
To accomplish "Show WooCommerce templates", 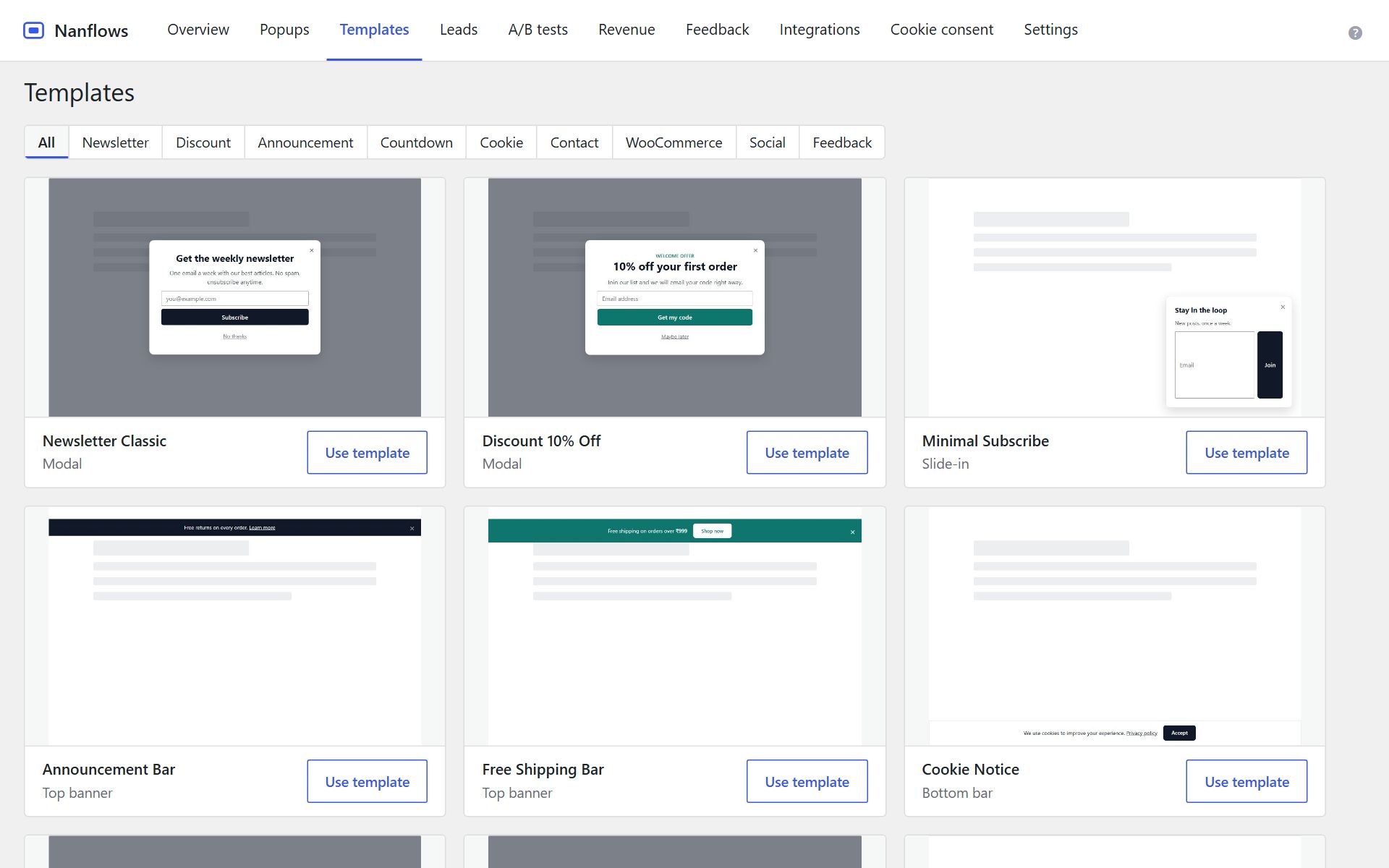I will point(674,142).
